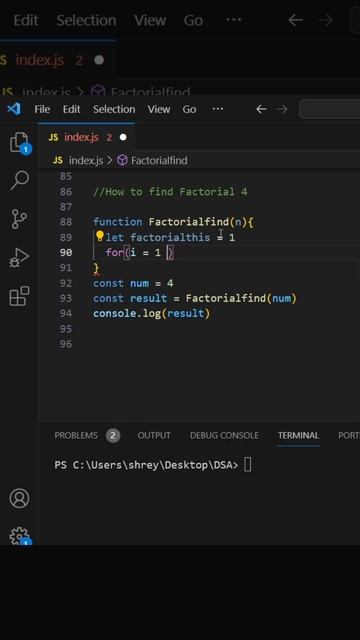Click index.js in the breadcrumb
The width and height of the screenshot is (360, 640).
click(x=86, y=160)
